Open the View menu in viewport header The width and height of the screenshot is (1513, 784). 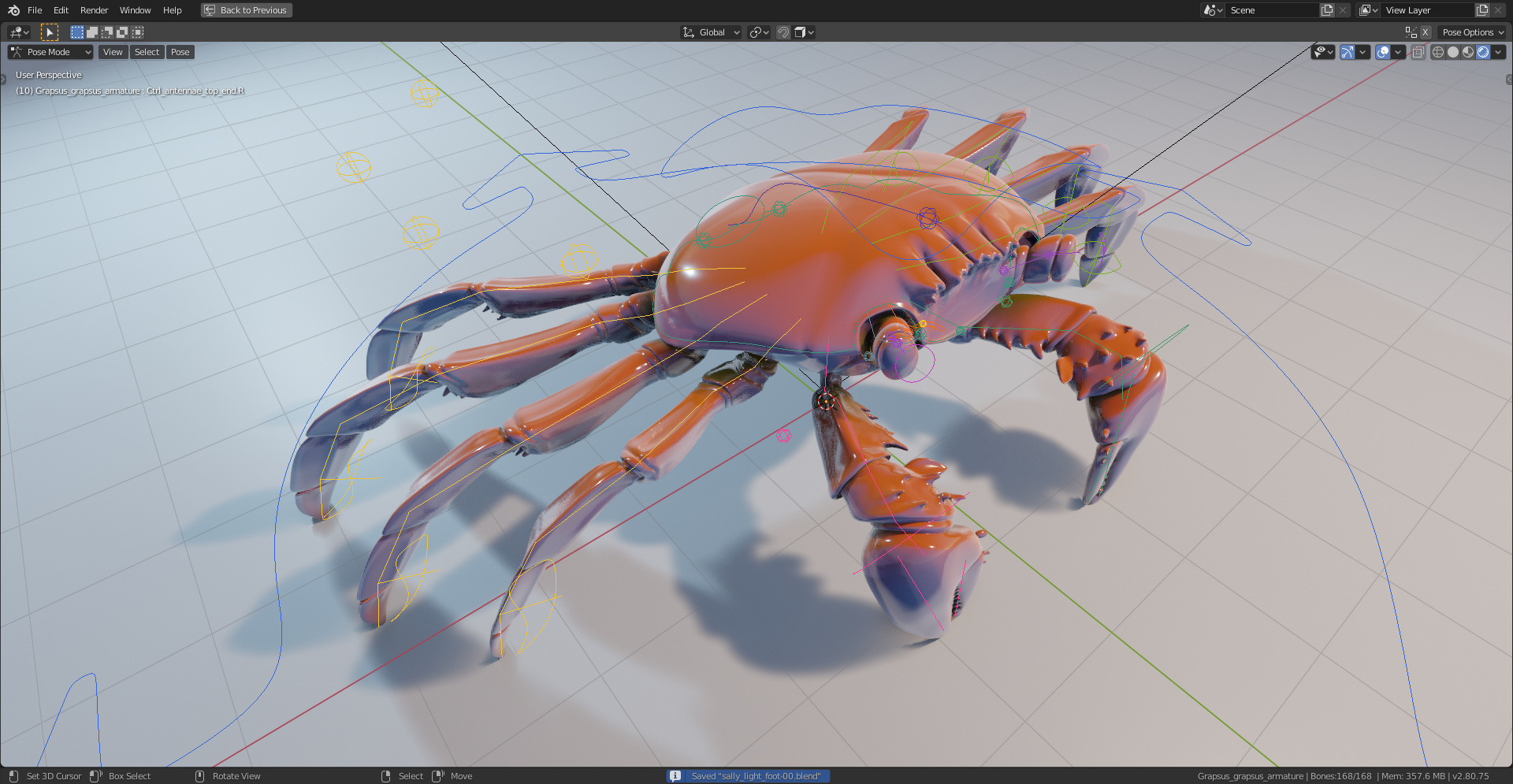point(113,52)
